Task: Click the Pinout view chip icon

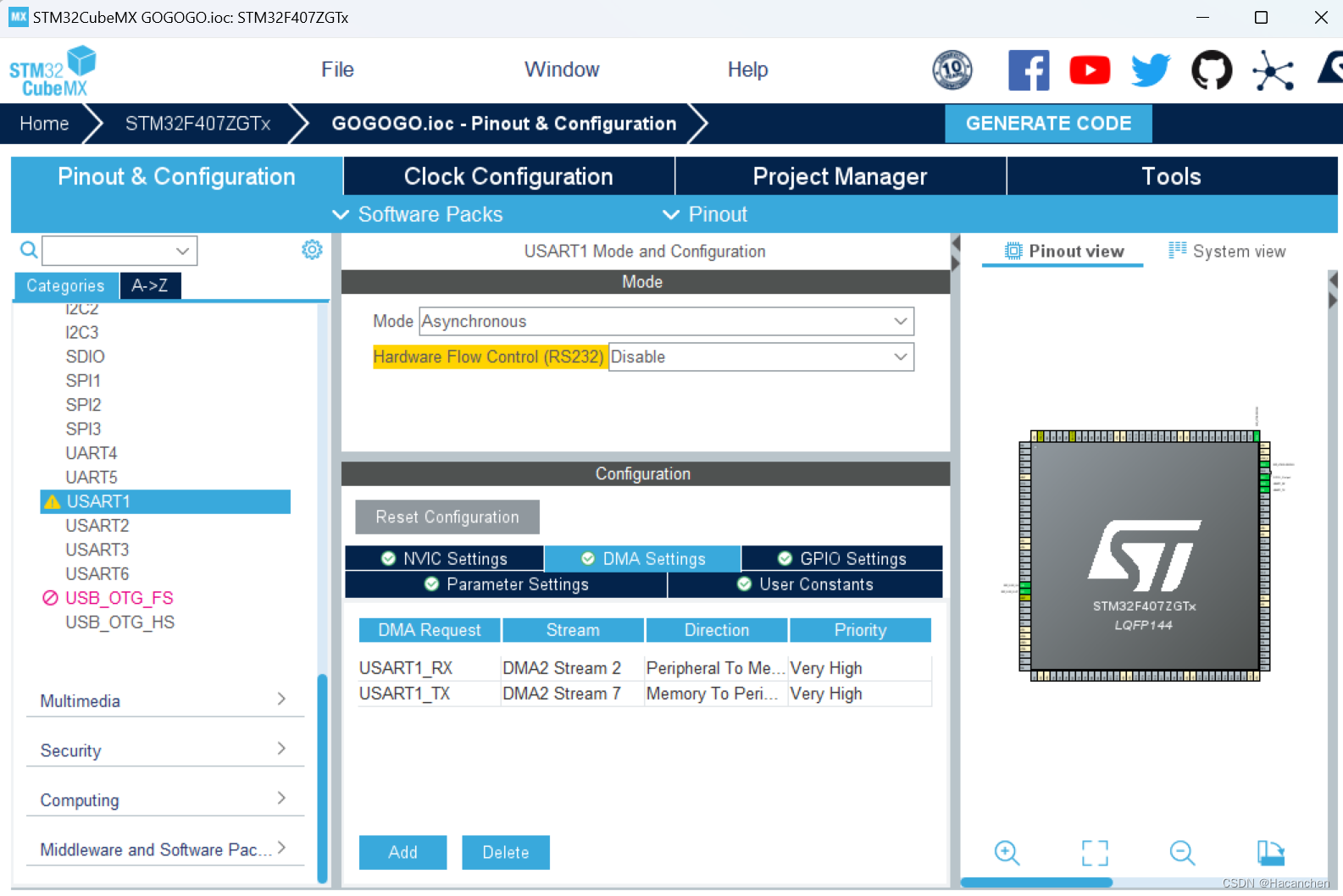Action: click(x=1013, y=251)
